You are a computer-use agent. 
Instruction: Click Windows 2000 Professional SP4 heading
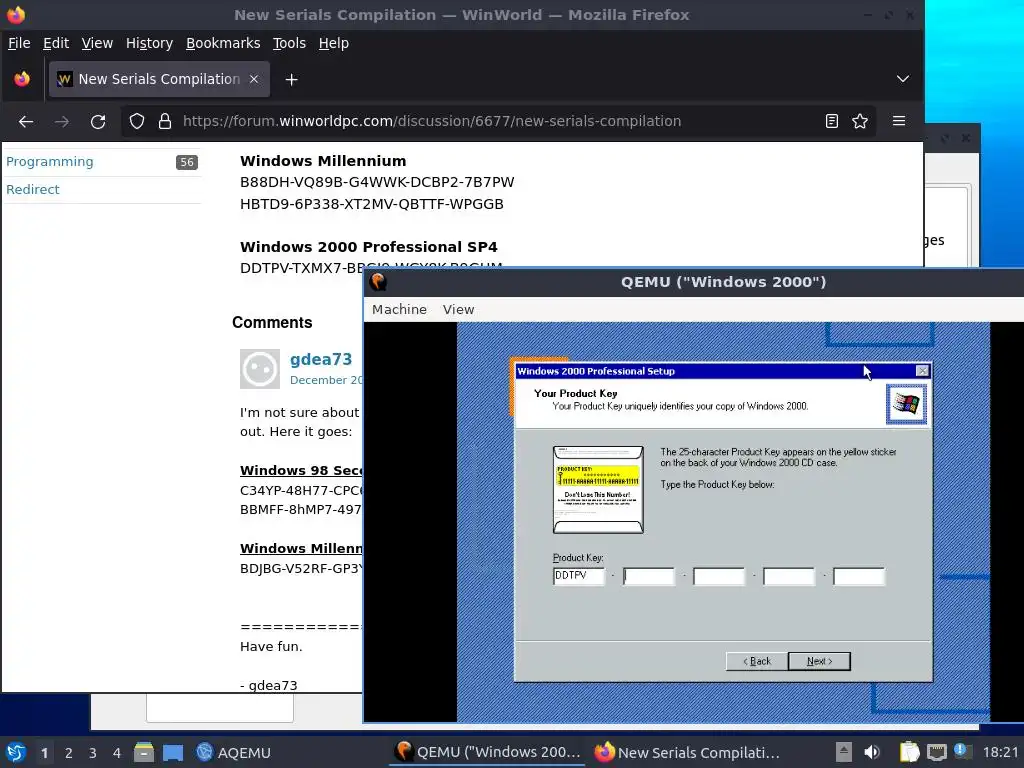(x=368, y=247)
